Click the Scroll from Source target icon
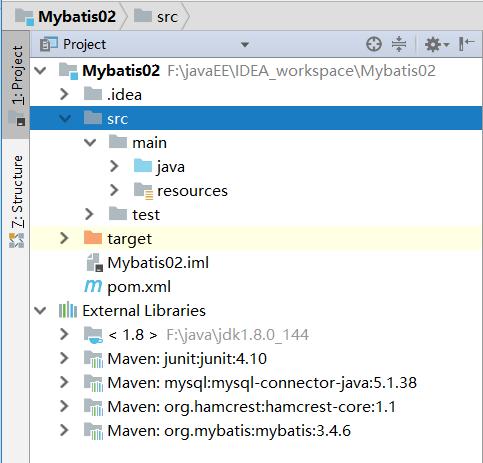 pyautogui.click(x=374, y=44)
